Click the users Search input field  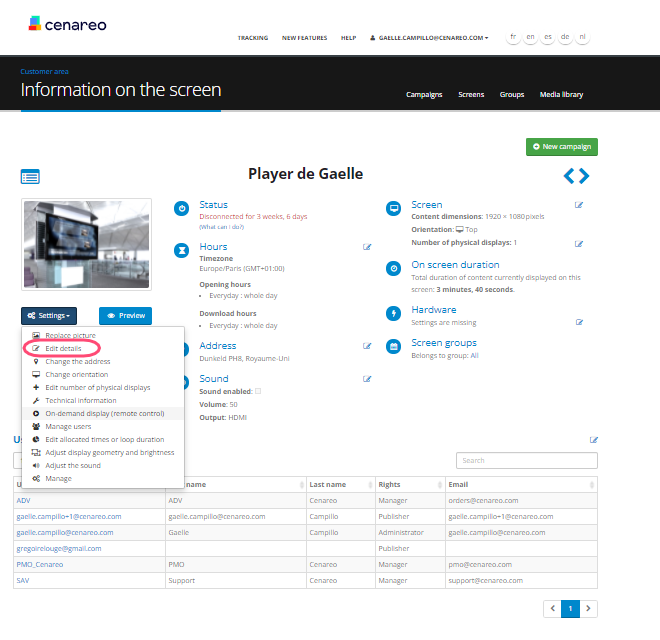[526, 461]
